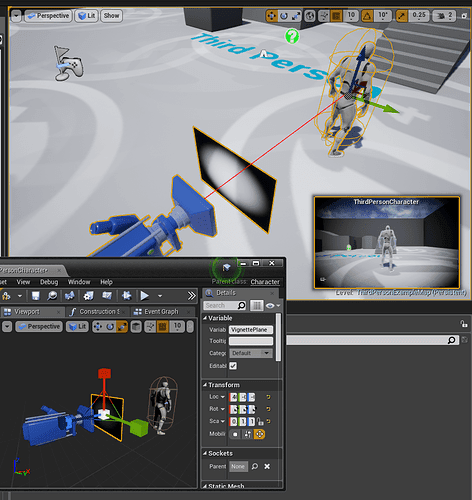Open Class Defaults toolbar icon

tap(107, 296)
